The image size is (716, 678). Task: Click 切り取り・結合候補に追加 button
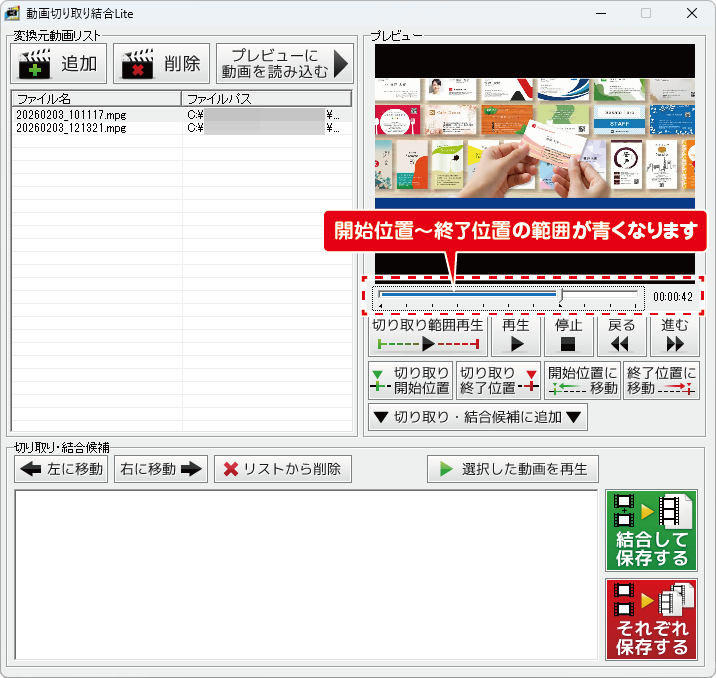(478, 418)
